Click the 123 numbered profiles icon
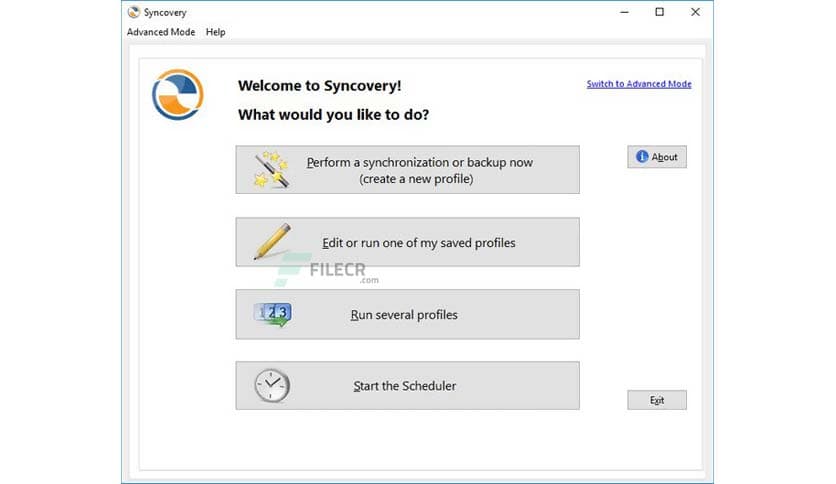The image size is (836, 484). (272, 314)
